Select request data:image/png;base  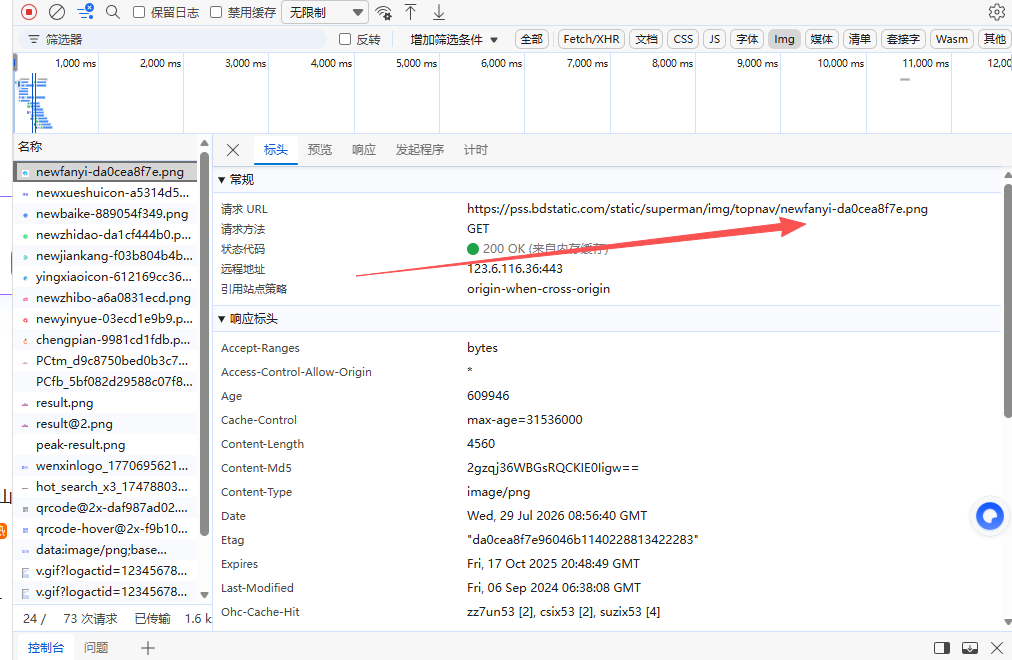(x=105, y=550)
